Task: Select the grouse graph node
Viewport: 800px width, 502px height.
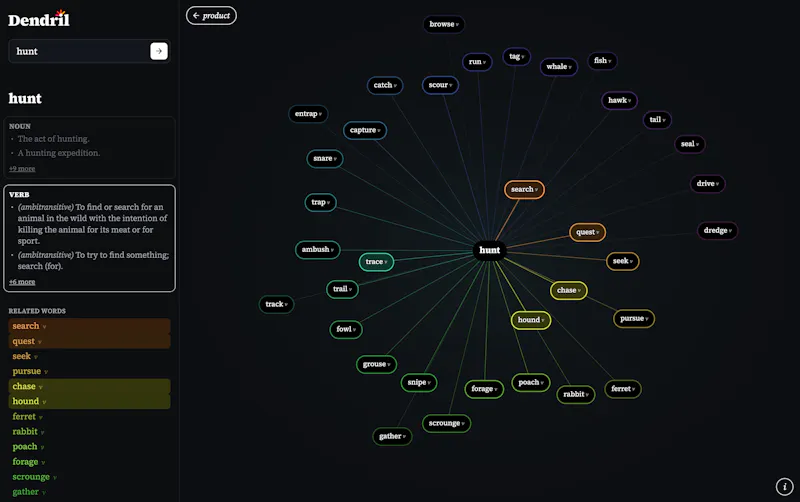Action: pyautogui.click(x=376, y=364)
